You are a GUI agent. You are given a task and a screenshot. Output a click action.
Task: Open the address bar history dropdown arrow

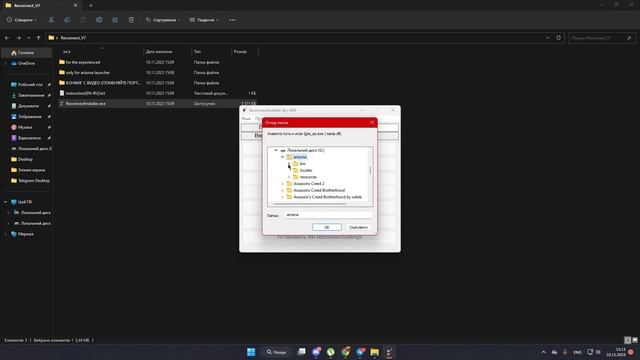547,38
